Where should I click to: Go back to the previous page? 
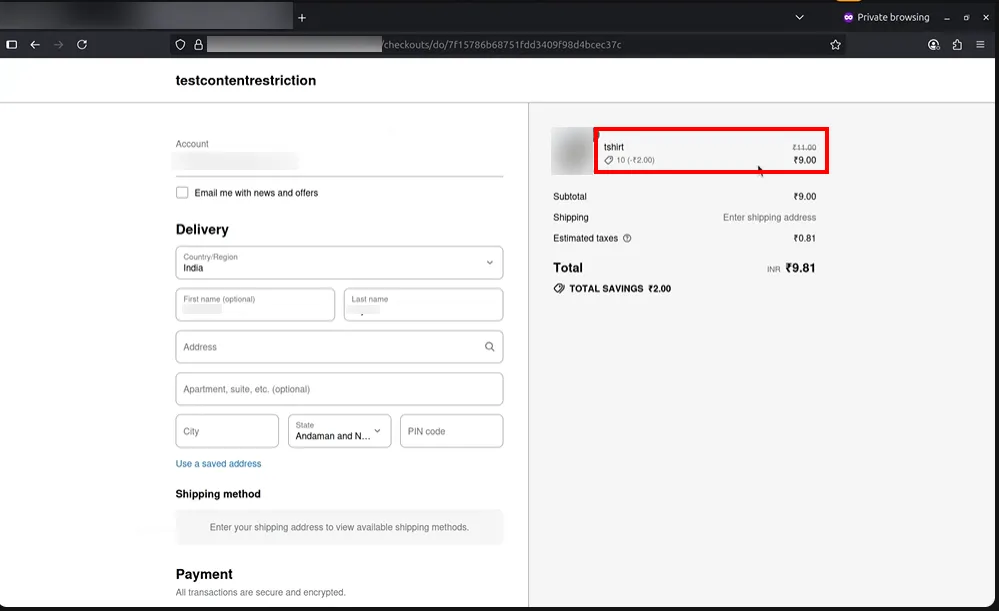(x=35, y=45)
